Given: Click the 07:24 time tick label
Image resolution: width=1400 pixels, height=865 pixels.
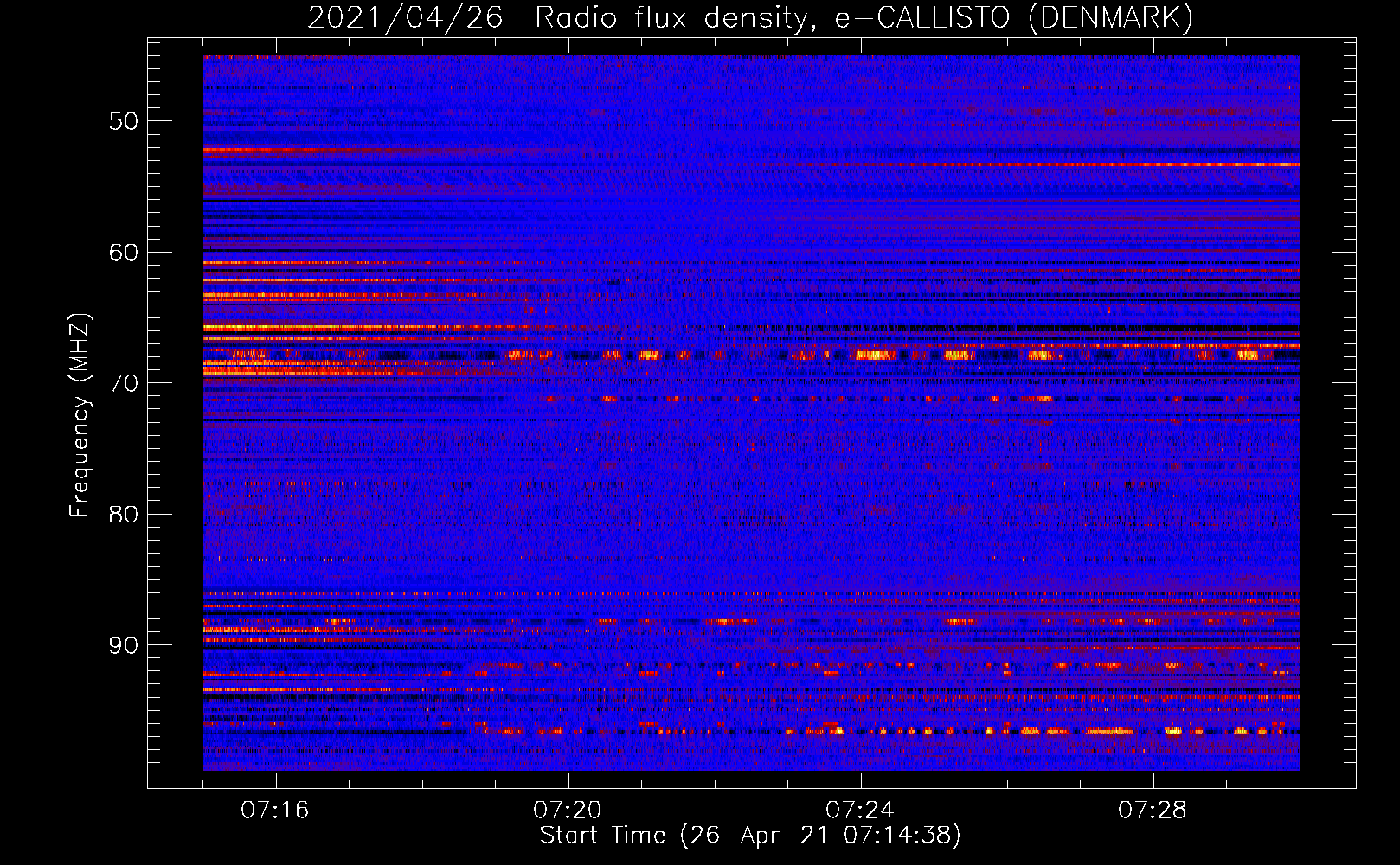Looking at the screenshot, I should click(x=860, y=811).
